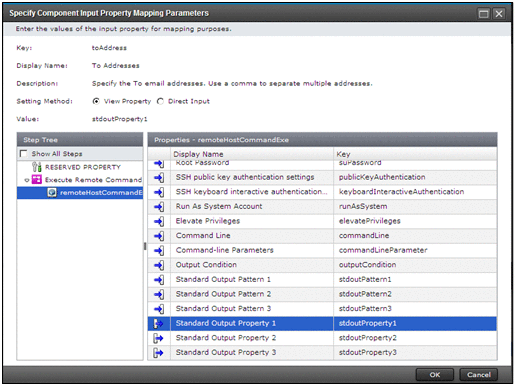
Task: Click the remoteHostCommandExe step icon
Action: pos(52,192)
